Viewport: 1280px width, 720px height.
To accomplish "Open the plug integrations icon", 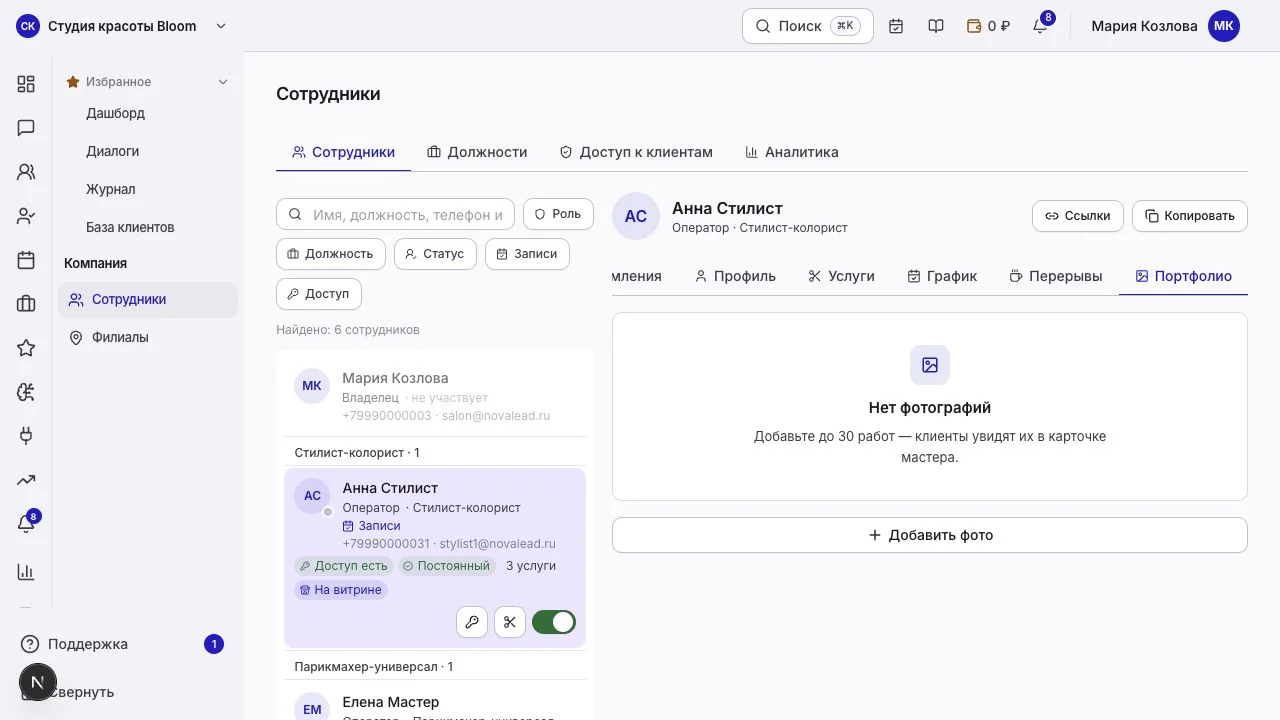I will tap(26, 436).
